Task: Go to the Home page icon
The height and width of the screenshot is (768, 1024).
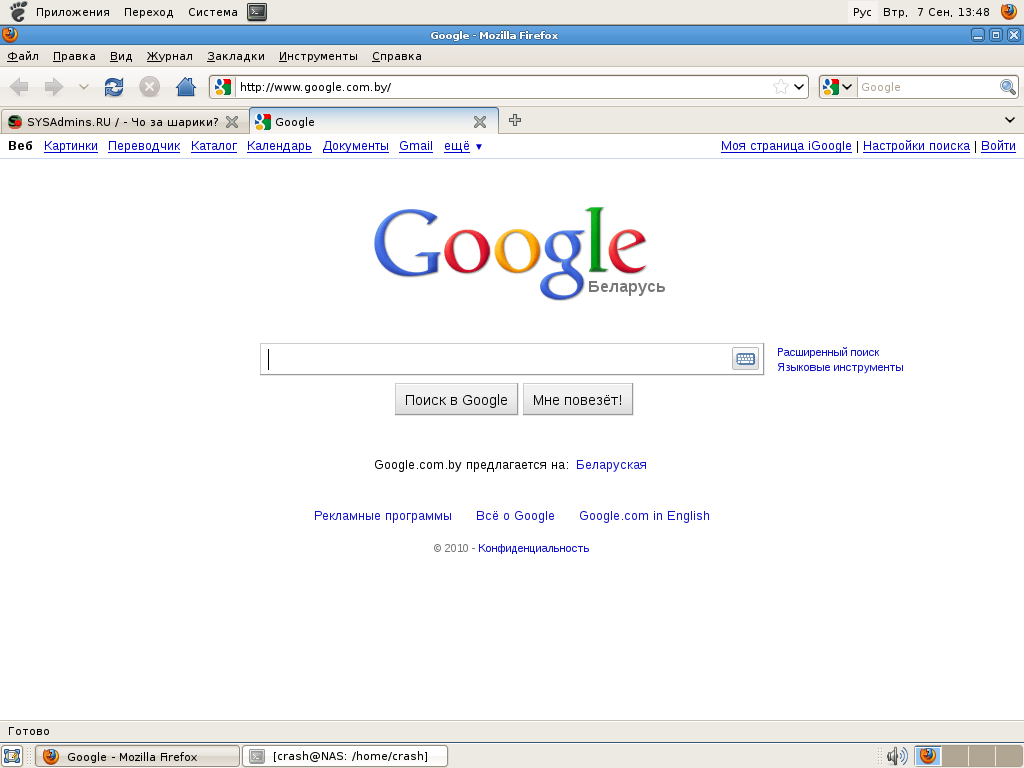Action: click(186, 87)
